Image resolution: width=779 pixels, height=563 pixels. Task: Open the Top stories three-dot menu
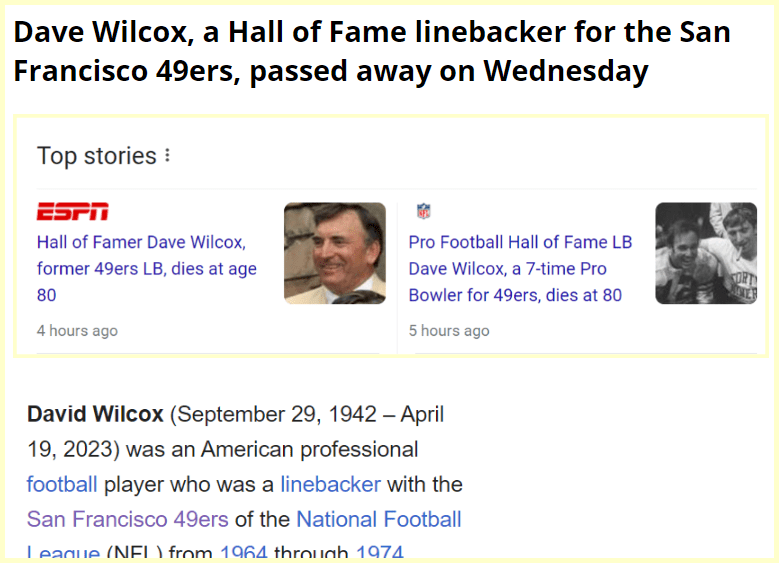[x=167, y=156]
